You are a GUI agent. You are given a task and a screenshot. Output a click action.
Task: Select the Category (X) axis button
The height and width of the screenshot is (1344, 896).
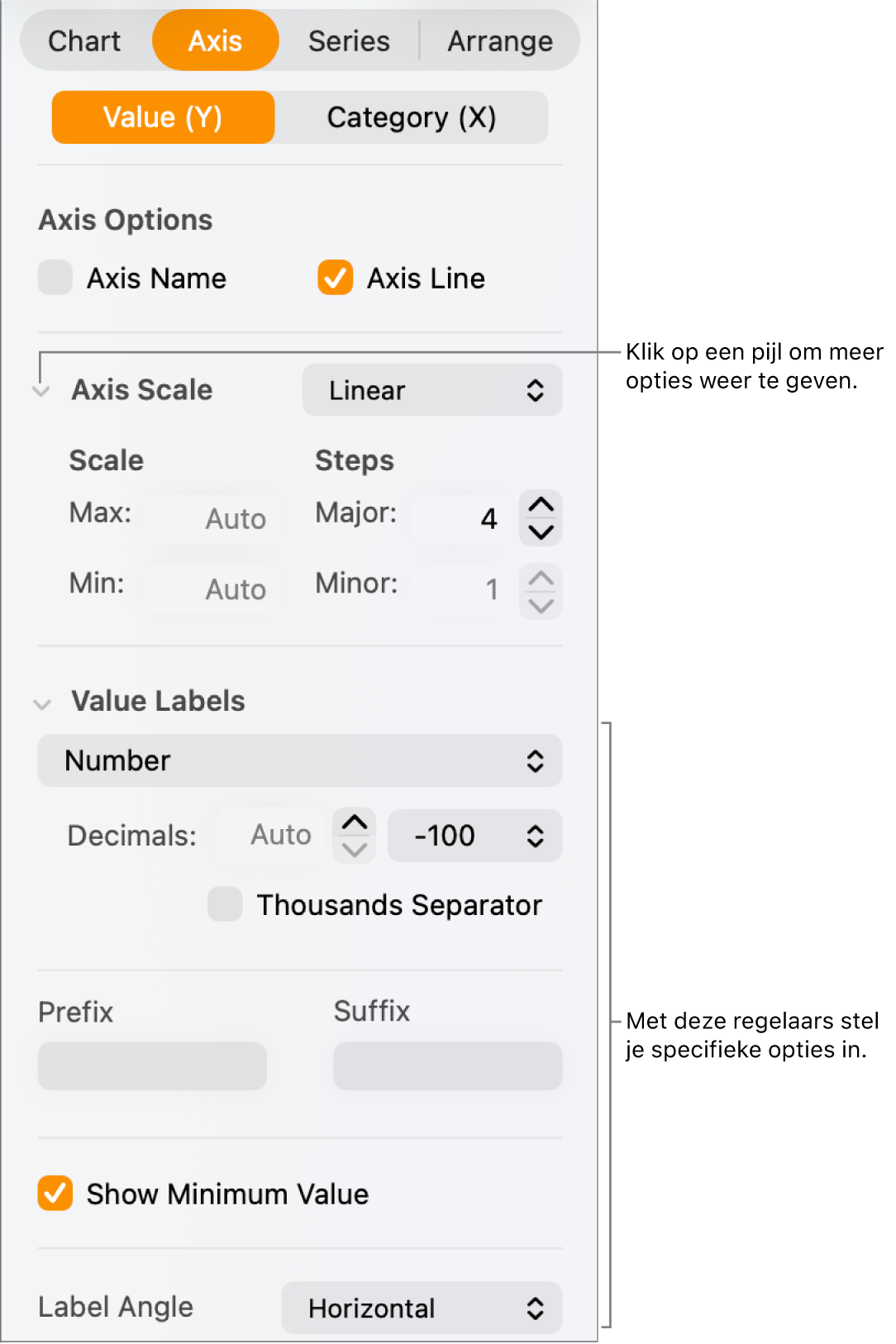(x=412, y=117)
